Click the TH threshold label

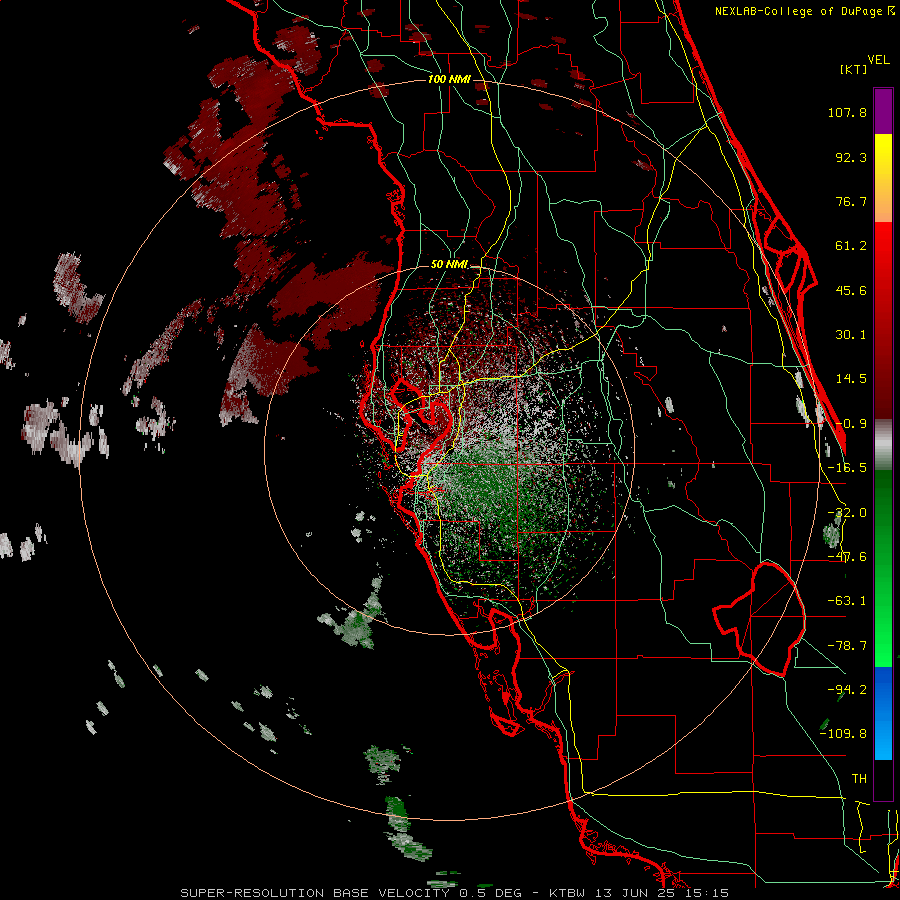pos(859,778)
